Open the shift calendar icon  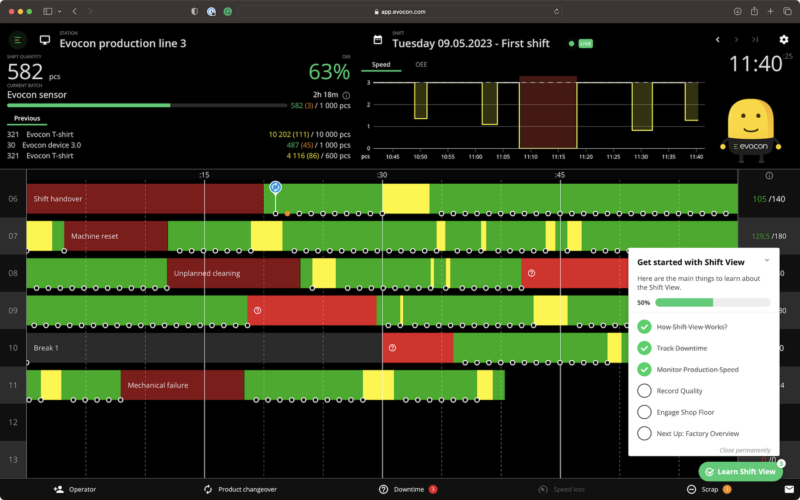378,39
